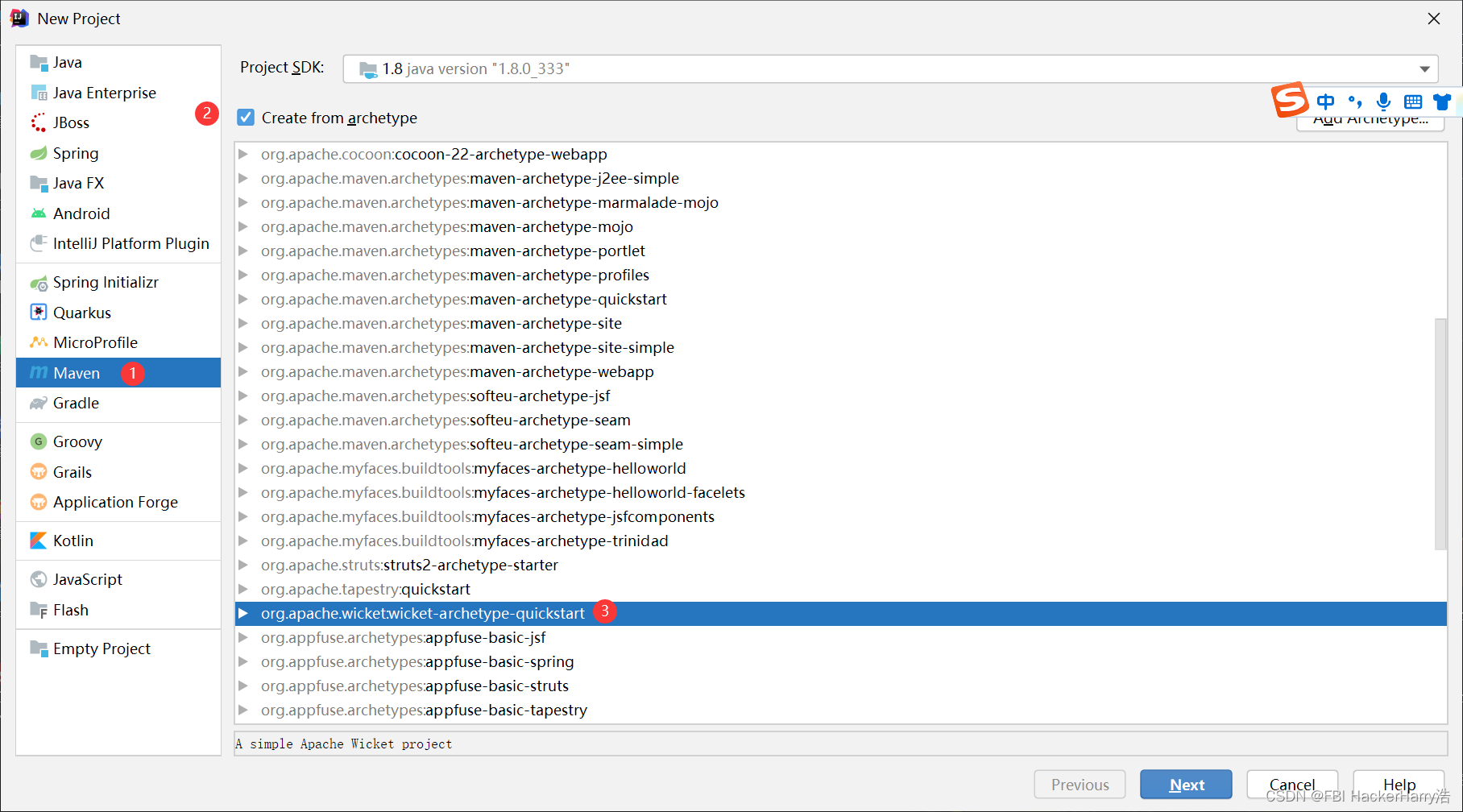This screenshot has height=812, width=1463.
Task: Click the Sogou skin shirt icon
Action: (1442, 101)
